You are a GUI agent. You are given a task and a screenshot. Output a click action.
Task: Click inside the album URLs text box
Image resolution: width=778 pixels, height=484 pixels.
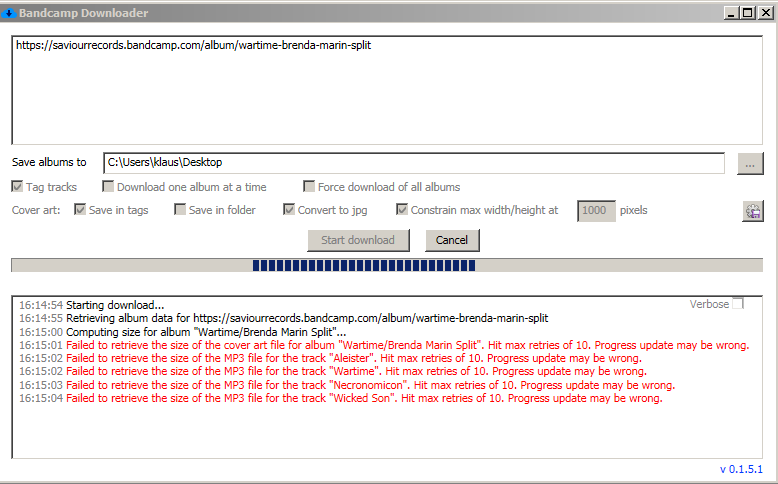(x=387, y=90)
